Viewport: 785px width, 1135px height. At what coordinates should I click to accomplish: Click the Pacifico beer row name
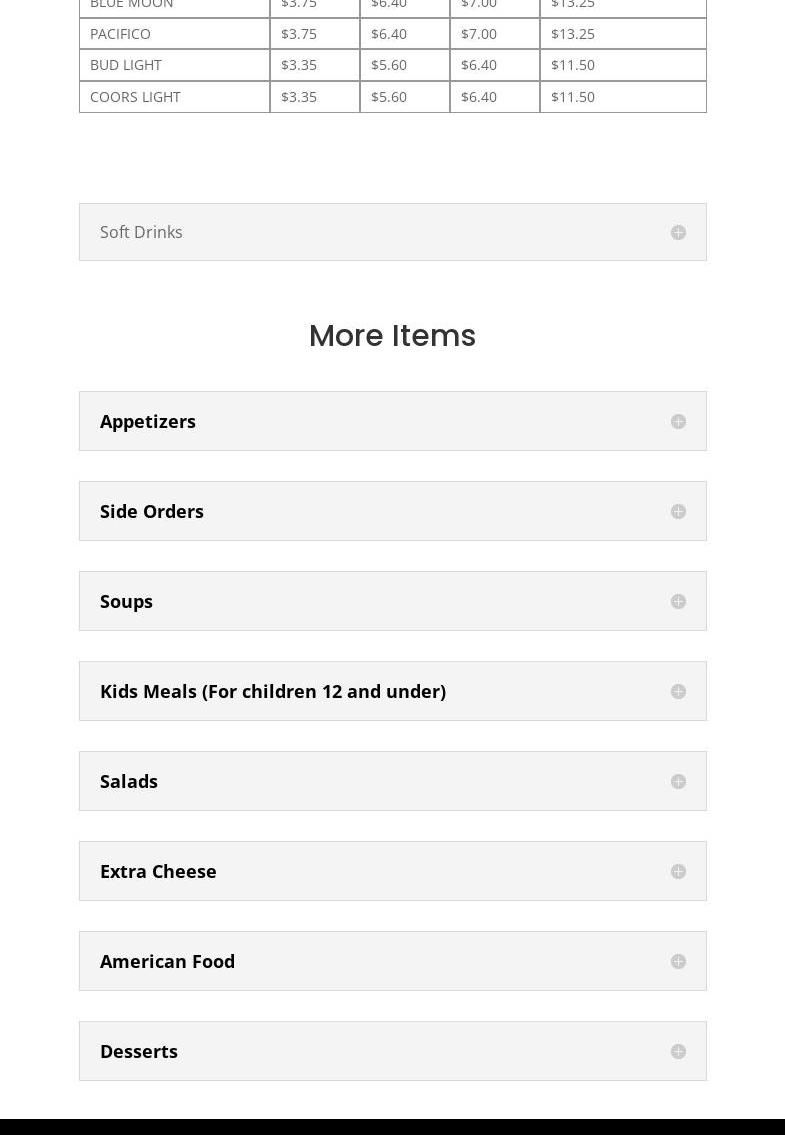pyautogui.click(x=121, y=34)
